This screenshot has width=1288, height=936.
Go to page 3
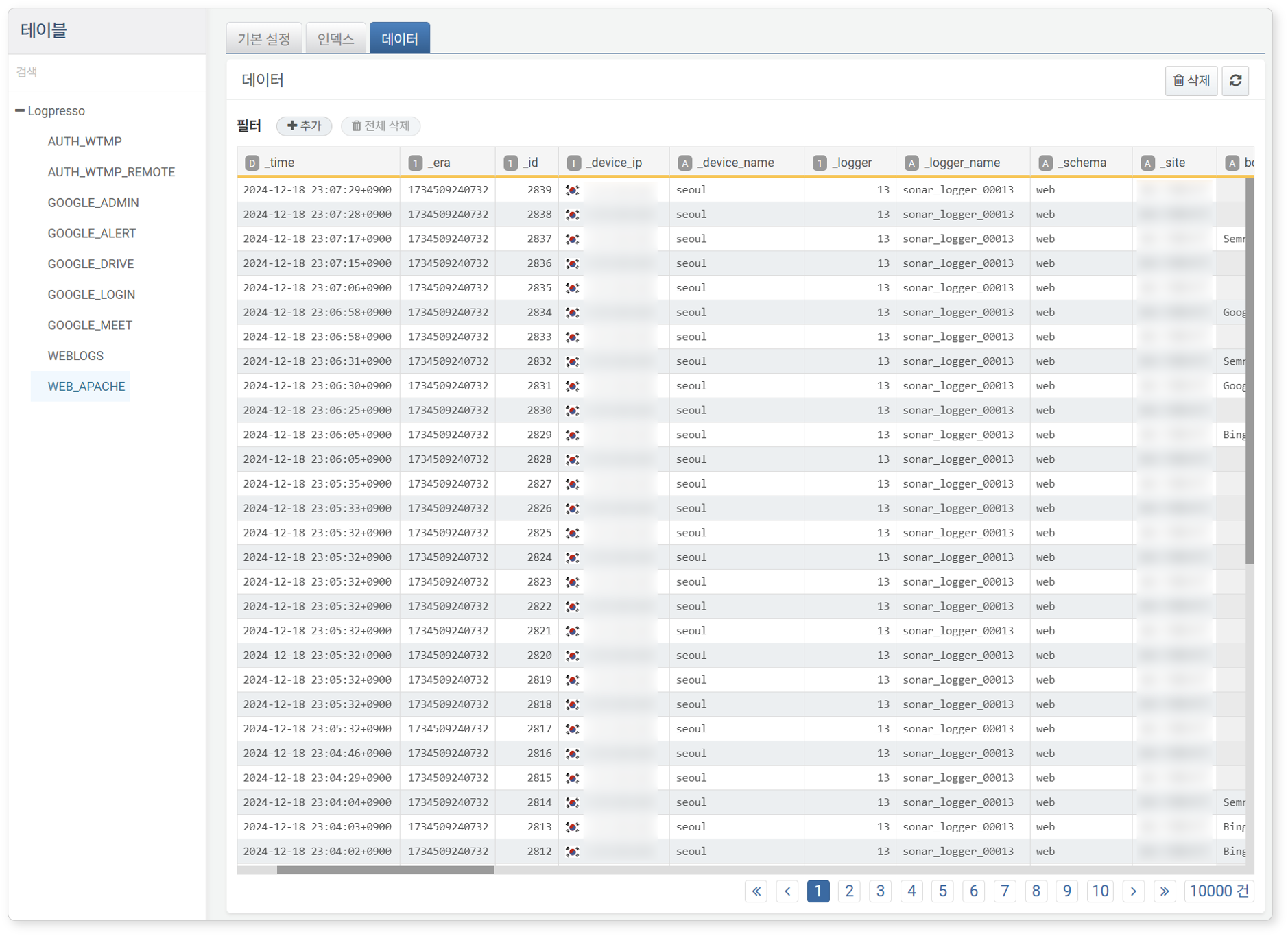[881, 891]
